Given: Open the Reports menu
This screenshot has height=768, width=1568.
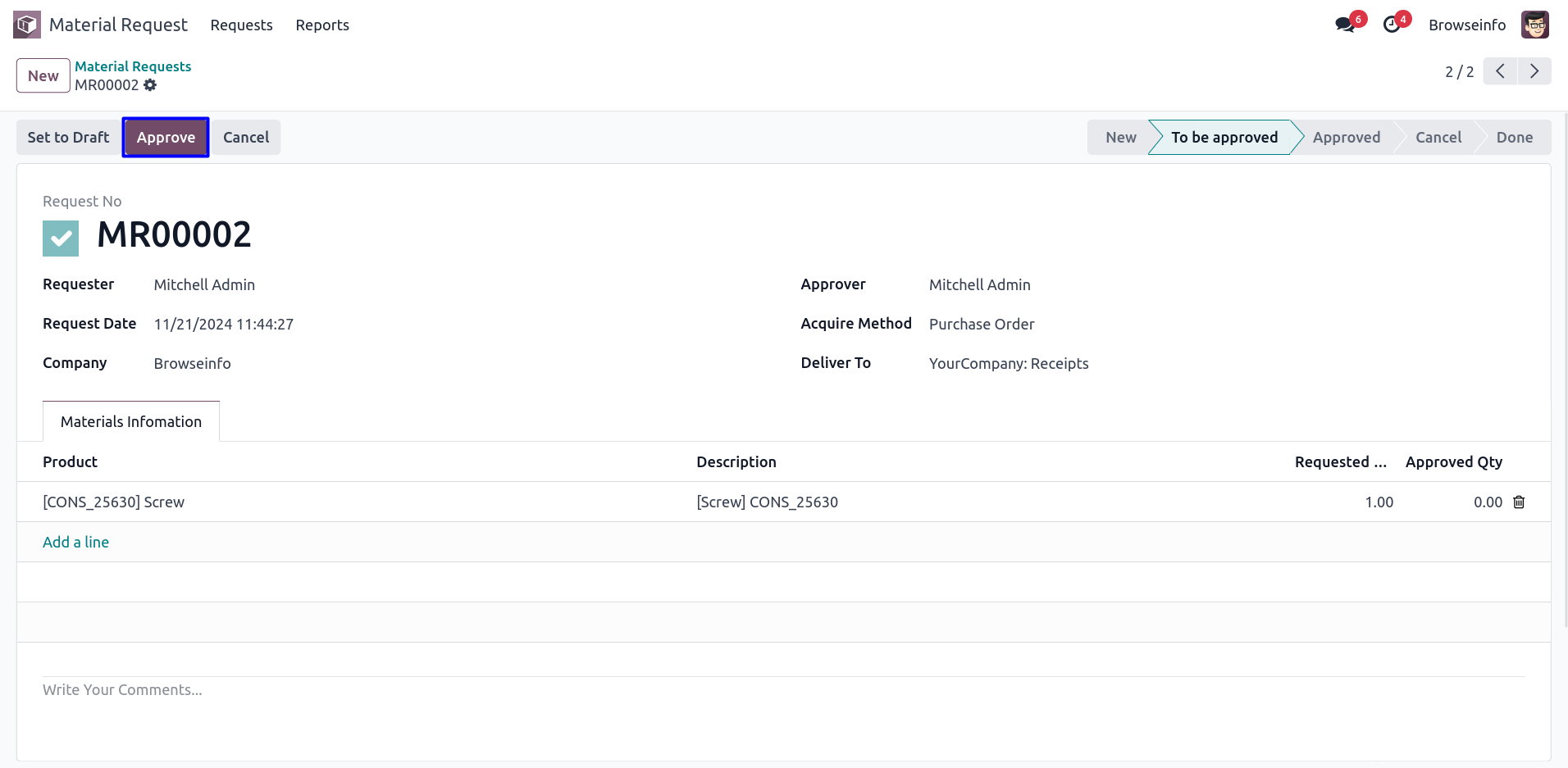Looking at the screenshot, I should pyautogui.click(x=322, y=25).
